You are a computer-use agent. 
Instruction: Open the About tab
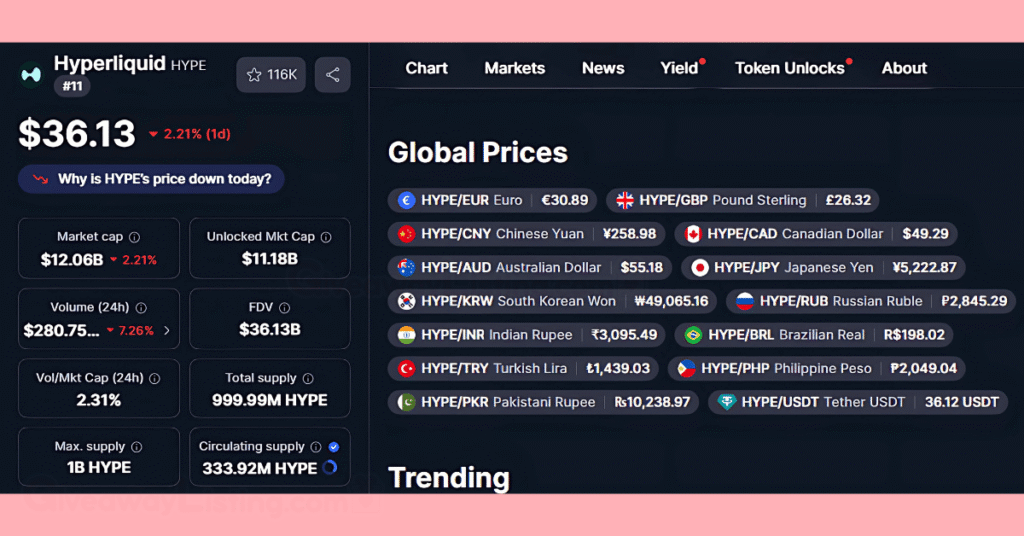coord(904,68)
